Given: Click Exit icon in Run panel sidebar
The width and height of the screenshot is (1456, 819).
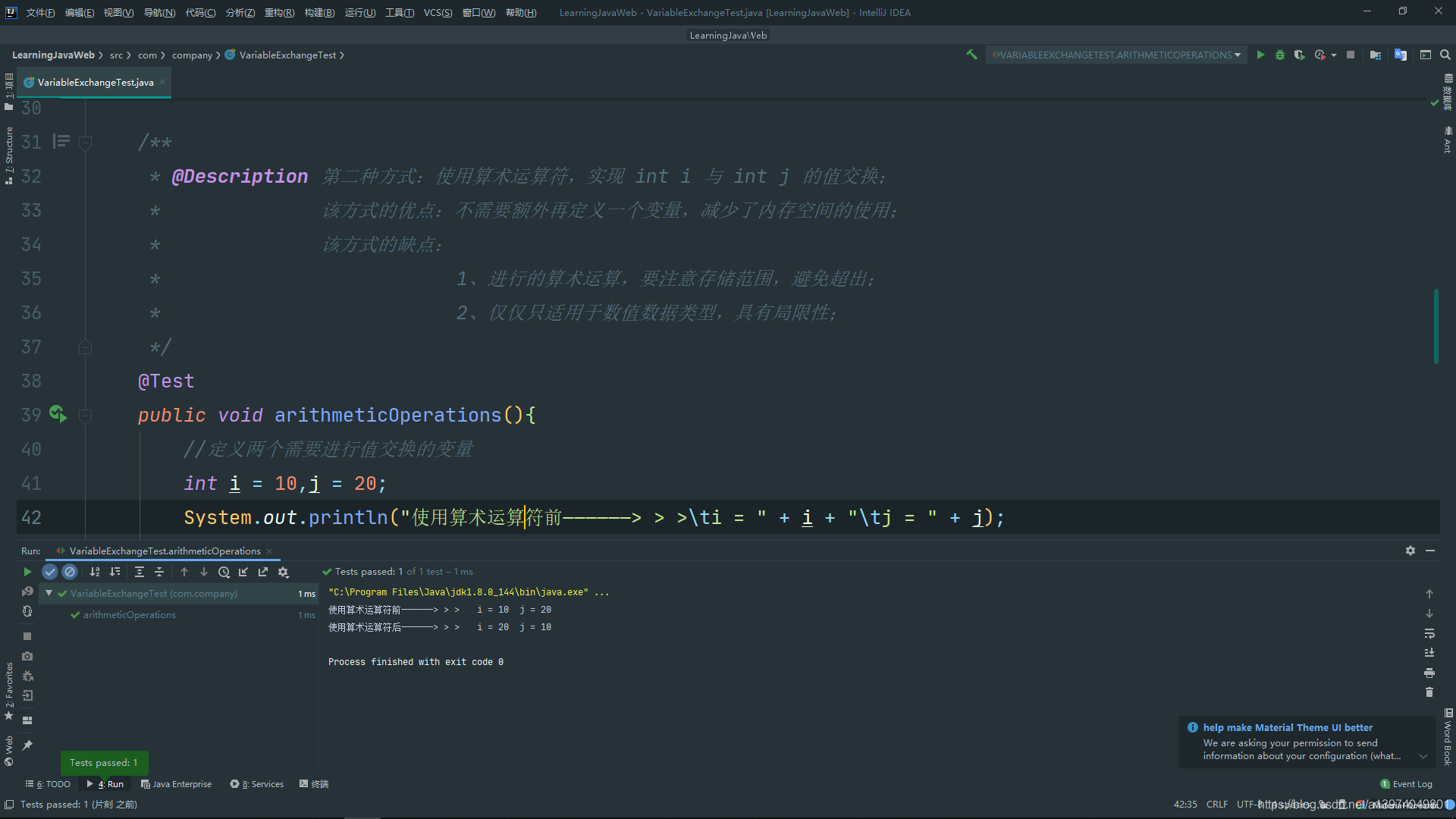Looking at the screenshot, I should pos(27,695).
